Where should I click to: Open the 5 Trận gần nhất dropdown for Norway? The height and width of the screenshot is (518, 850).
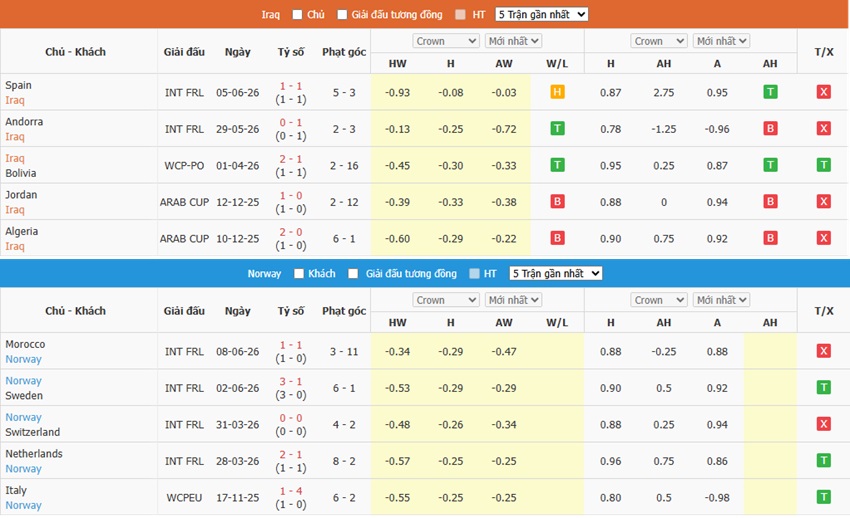(x=556, y=274)
